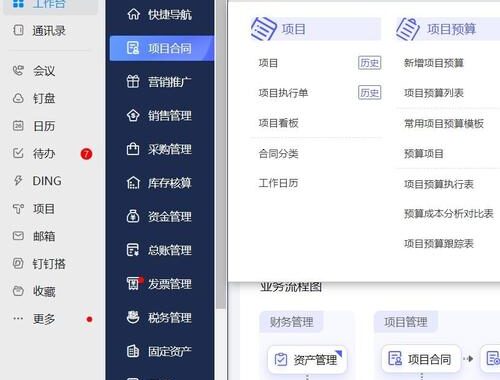This screenshot has height=380, width=500.
Task: Click 历史 button beside 项目
Action: pyautogui.click(x=369, y=63)
